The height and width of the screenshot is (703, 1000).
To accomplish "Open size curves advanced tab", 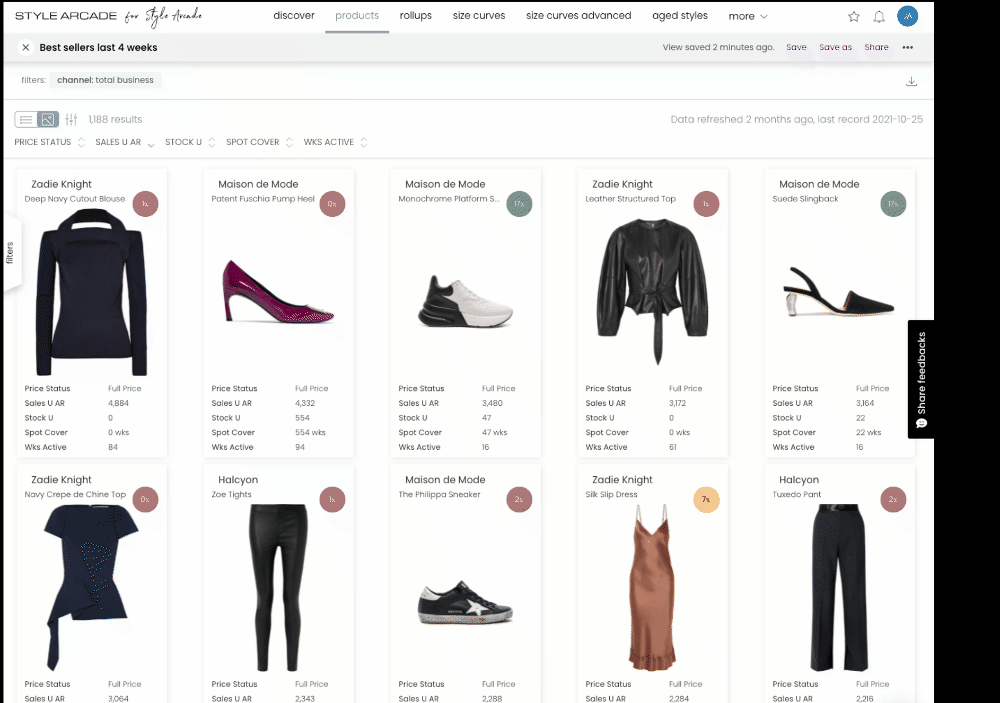I will (578, 15).
